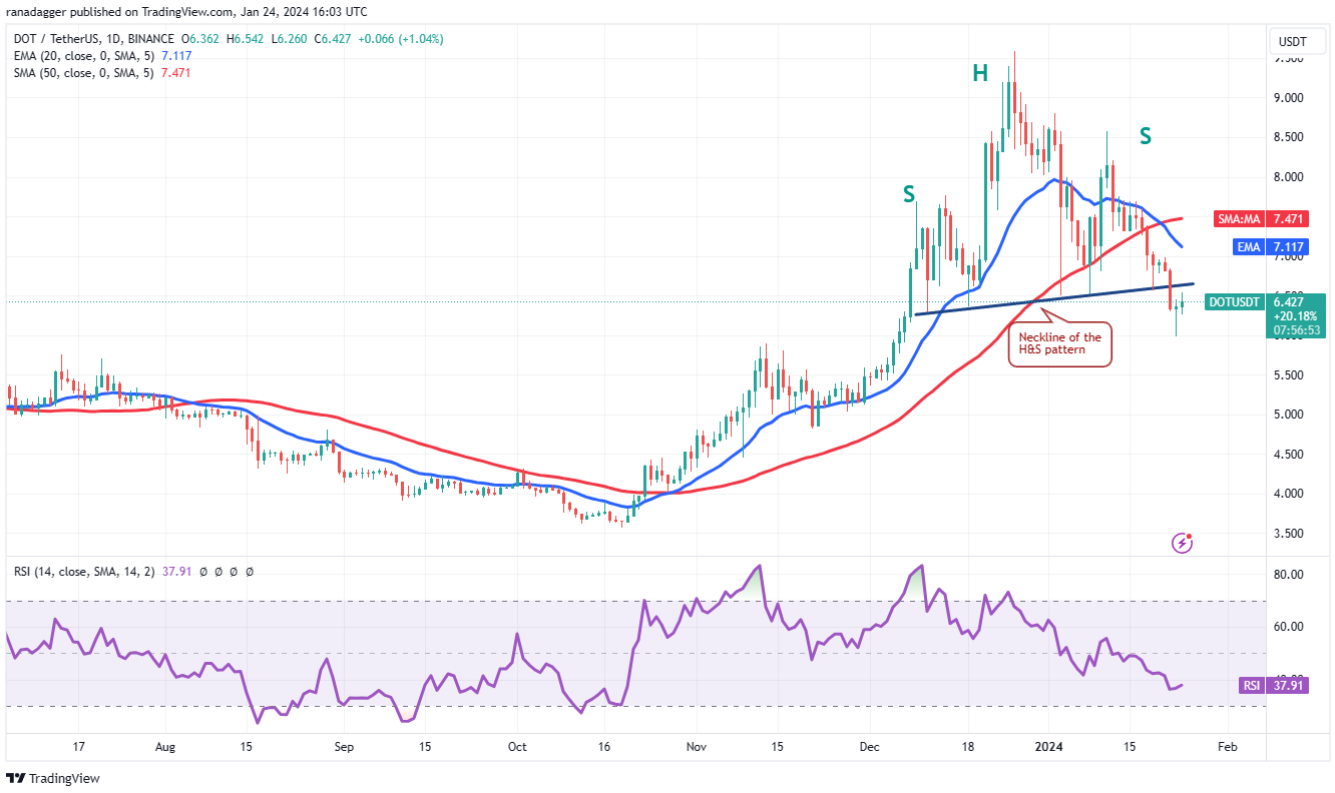Click the right shoulder S label

click(x=1145, y=136)
